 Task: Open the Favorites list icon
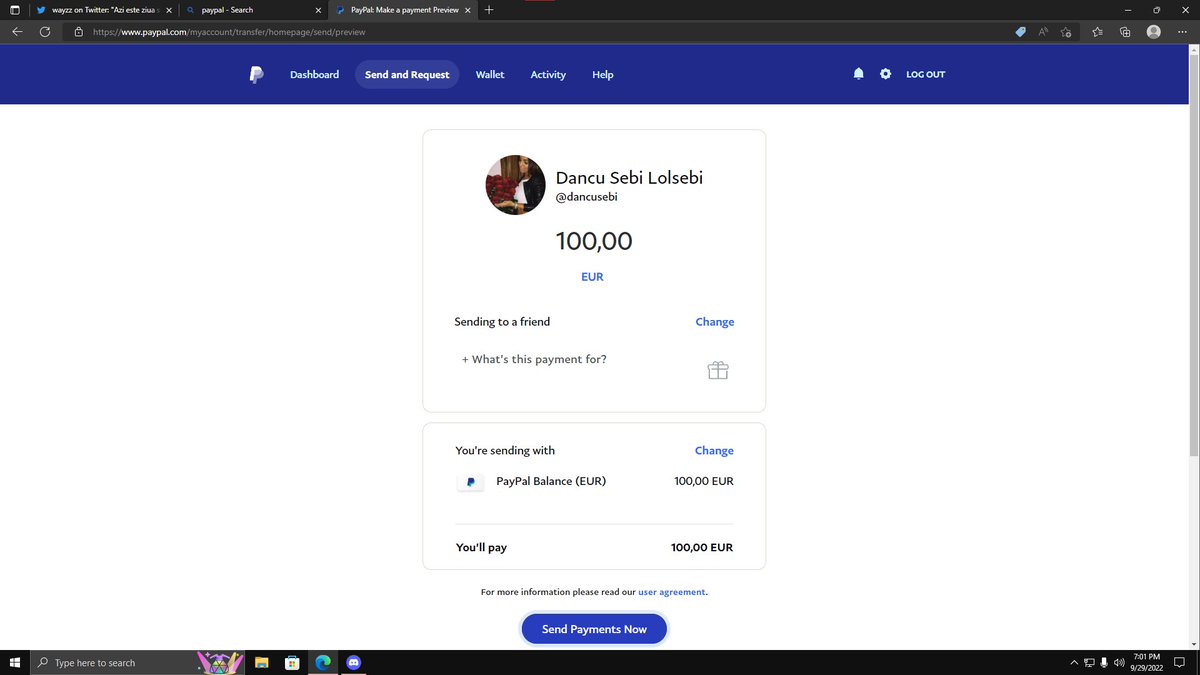pos(1098,32)
